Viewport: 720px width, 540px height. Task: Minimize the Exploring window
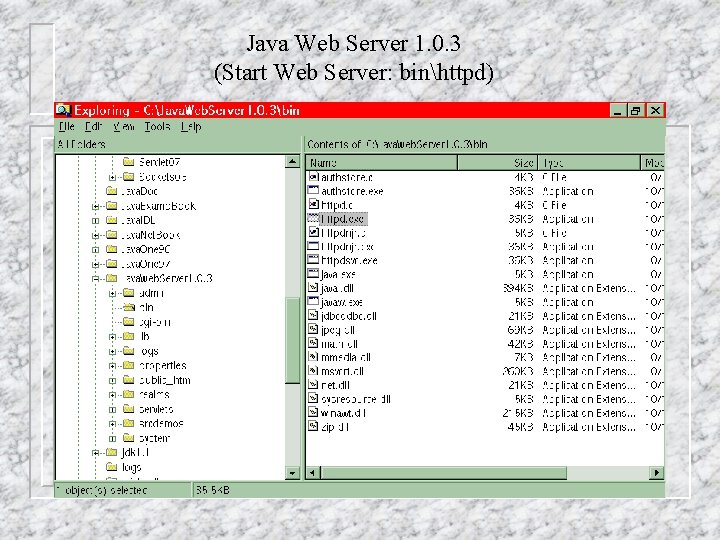click(618, 111)
